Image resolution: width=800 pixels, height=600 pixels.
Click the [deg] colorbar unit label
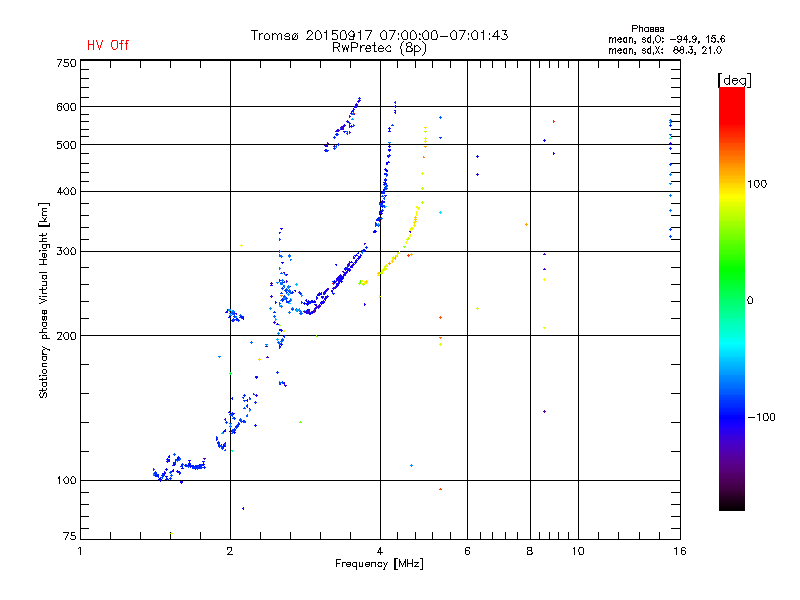[734, 80]
